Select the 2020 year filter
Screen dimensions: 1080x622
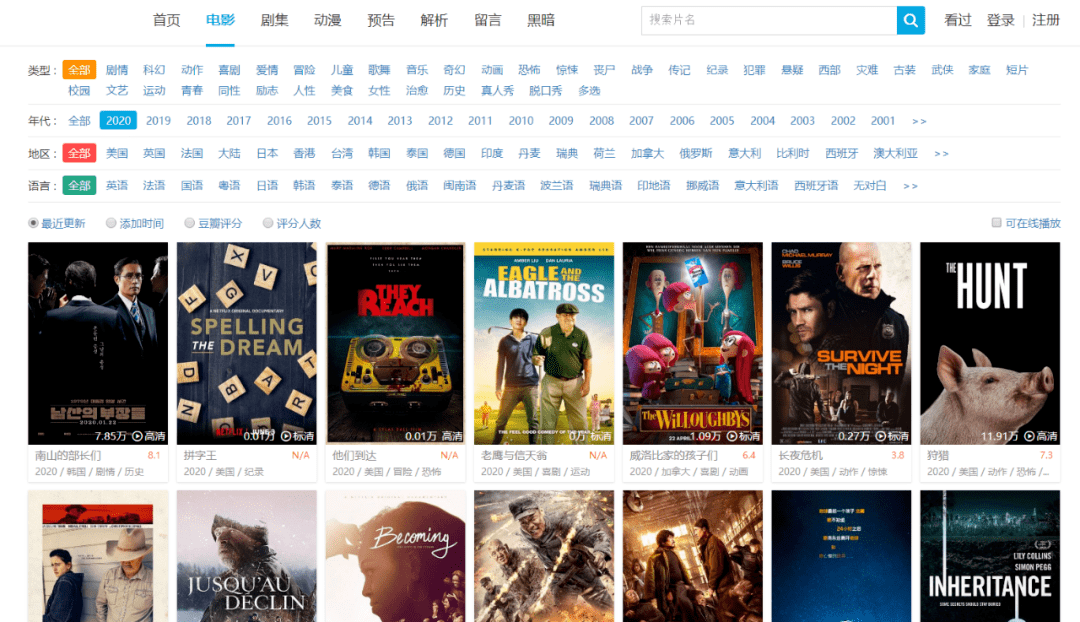(x=118, y=121)
